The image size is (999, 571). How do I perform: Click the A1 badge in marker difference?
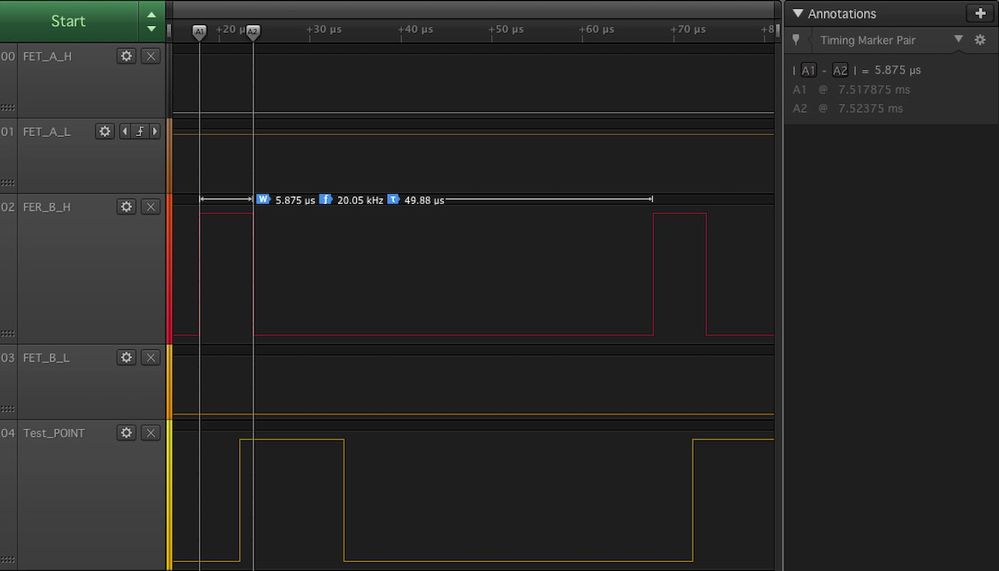point(809,70)
